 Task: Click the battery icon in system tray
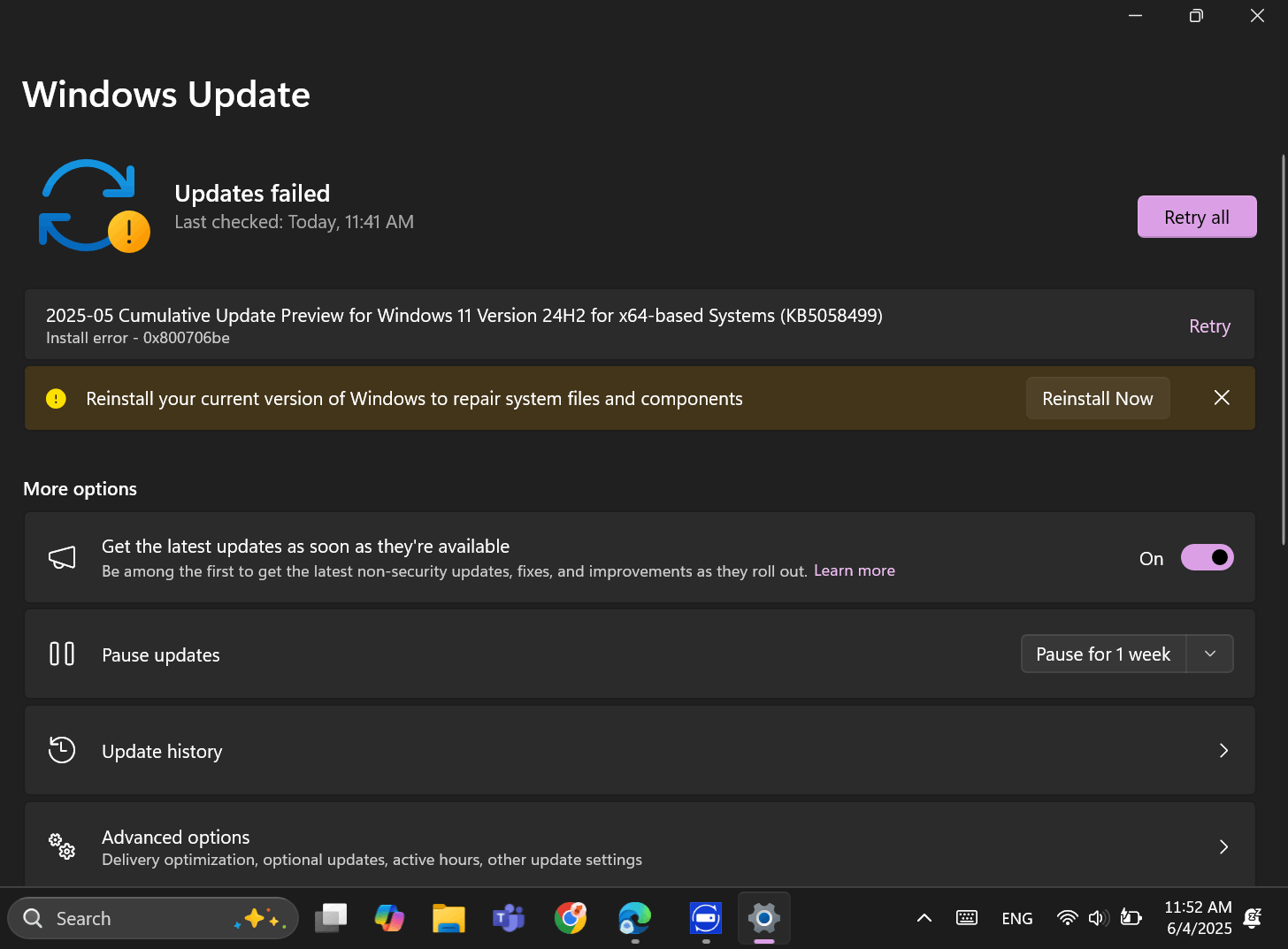click(1131, 918)
